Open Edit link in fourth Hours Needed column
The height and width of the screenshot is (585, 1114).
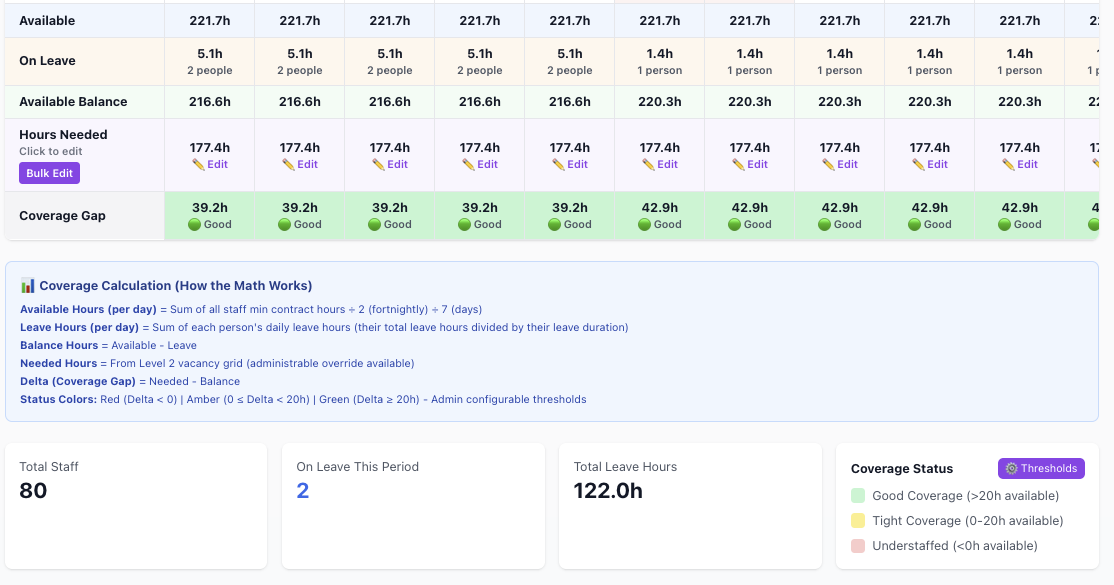point(487,165)
